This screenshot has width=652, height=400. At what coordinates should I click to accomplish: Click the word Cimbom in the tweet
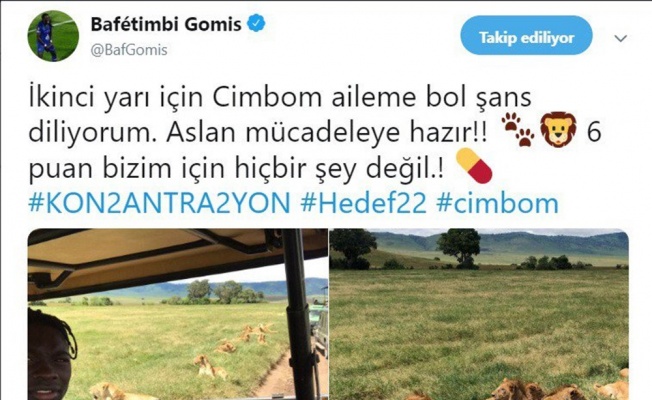267,97
